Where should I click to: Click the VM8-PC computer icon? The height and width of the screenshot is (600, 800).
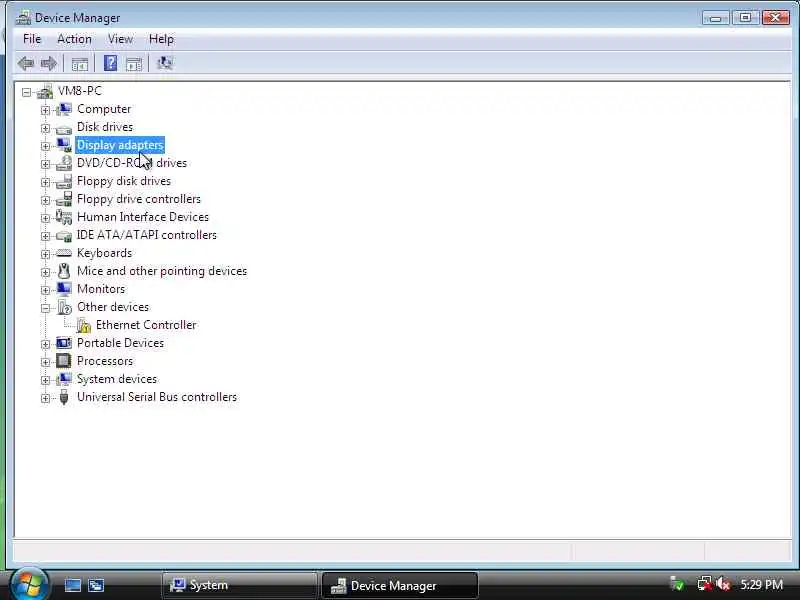coord(45,91)
